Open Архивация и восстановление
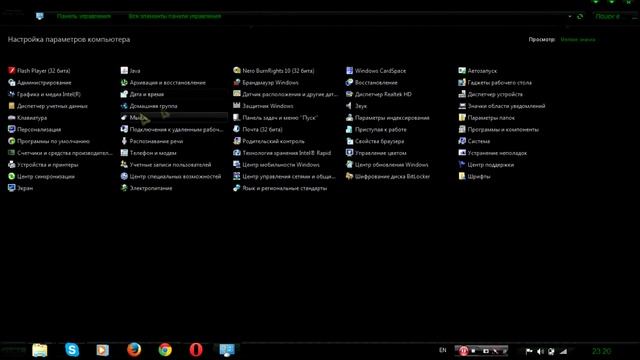This screenshot has height=360, width=640. pyautogui.click(x=168, y=82)
